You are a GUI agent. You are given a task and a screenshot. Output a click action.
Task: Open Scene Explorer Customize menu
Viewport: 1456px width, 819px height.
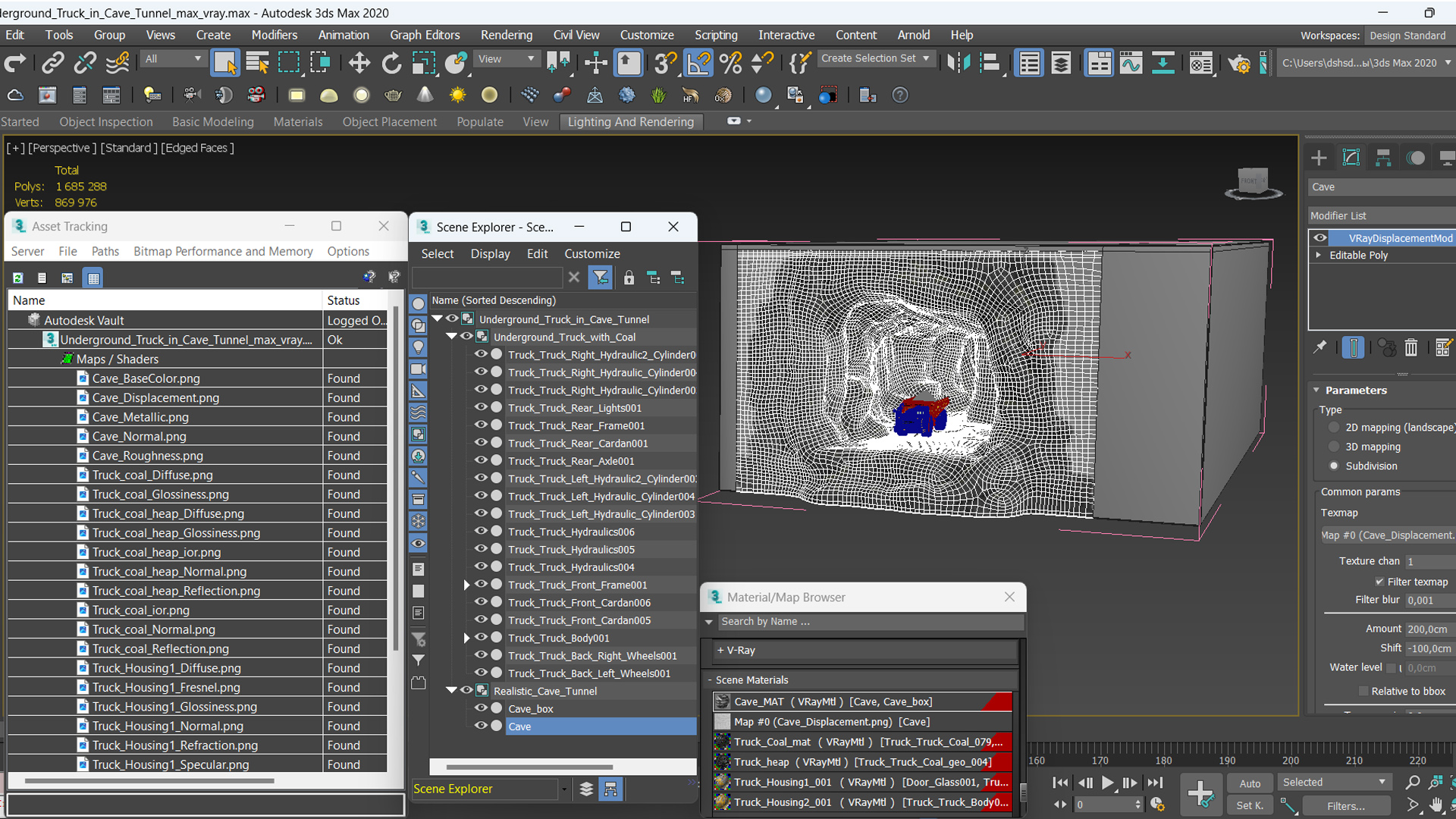coord(591,253)
